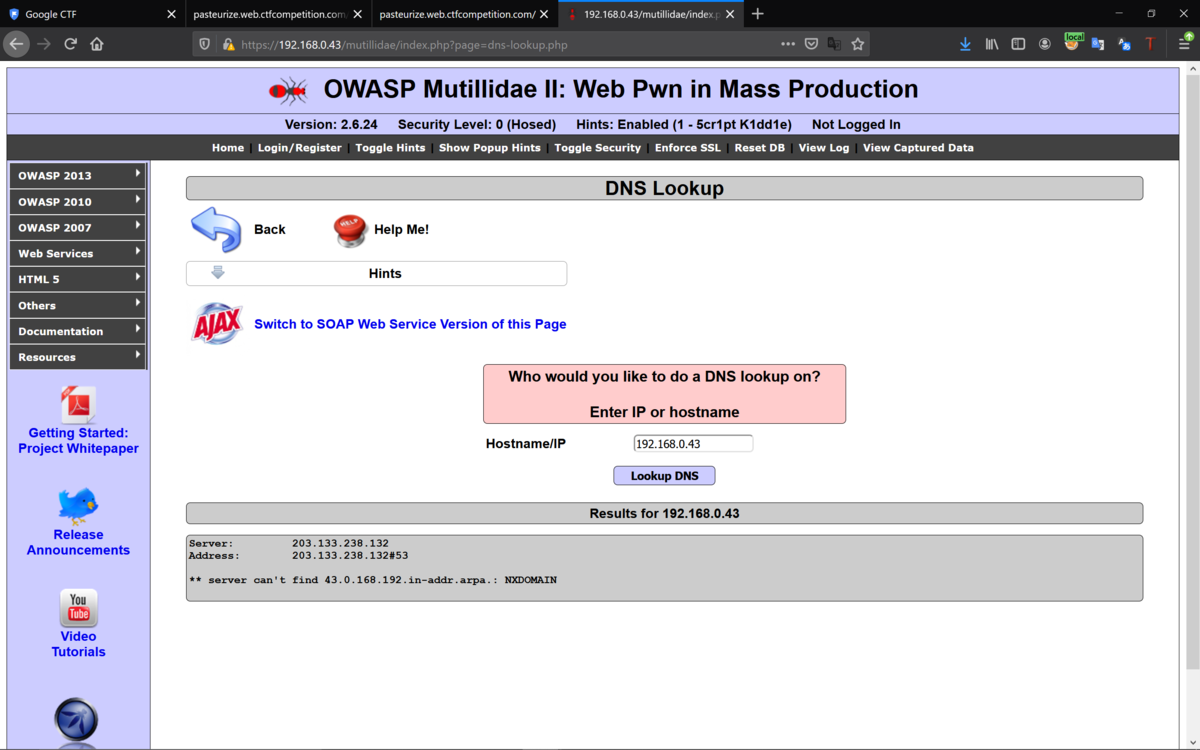Click the translate page icon in address bar
The height and width of the screenshot is (750, 1200).
coord(834,44)
